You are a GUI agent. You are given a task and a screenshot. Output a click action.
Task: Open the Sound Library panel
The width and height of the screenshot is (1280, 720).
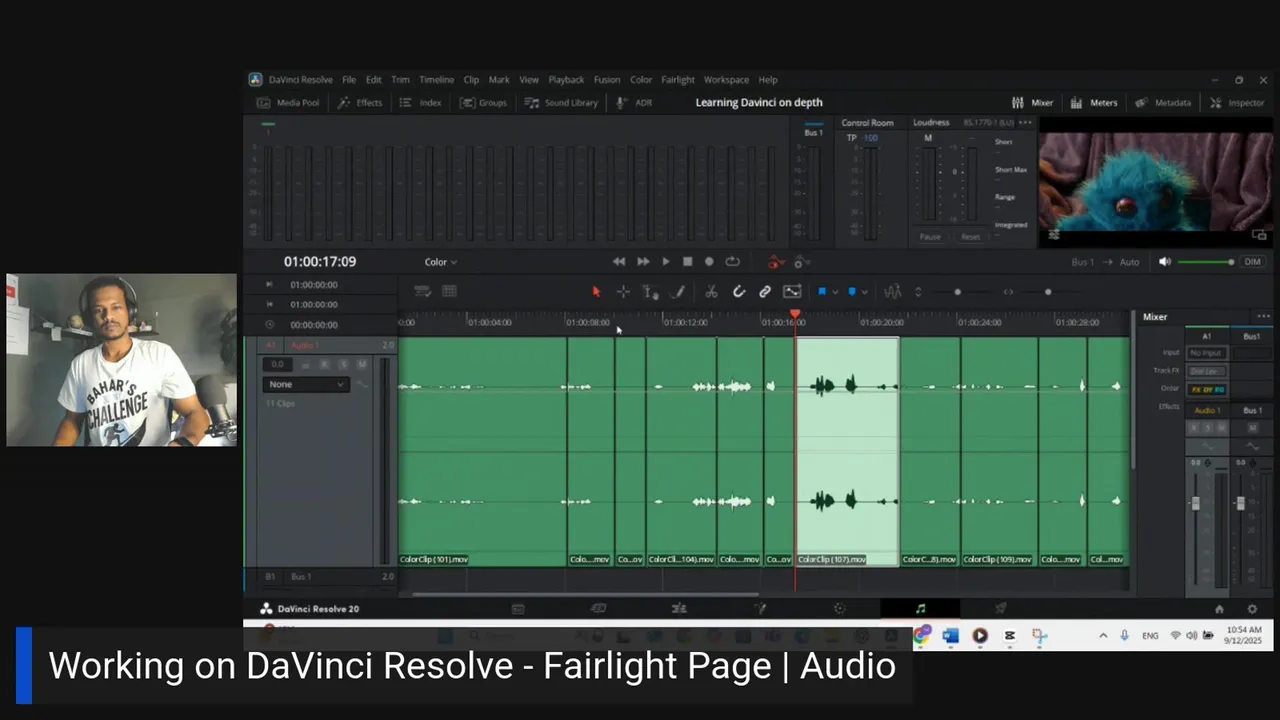(x=561, y=102)
